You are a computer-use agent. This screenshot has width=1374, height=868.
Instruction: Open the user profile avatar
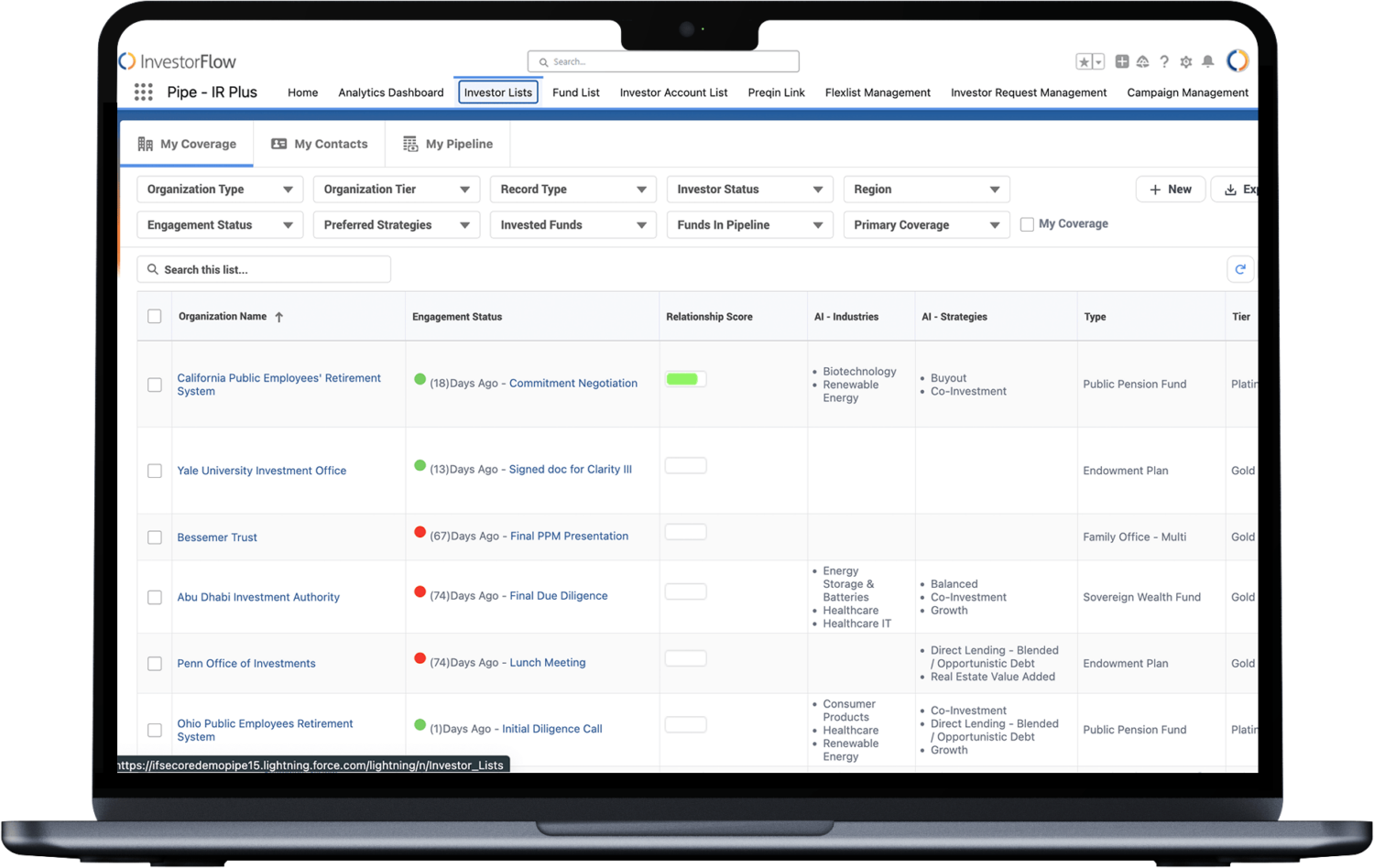tap(1238, 60)
